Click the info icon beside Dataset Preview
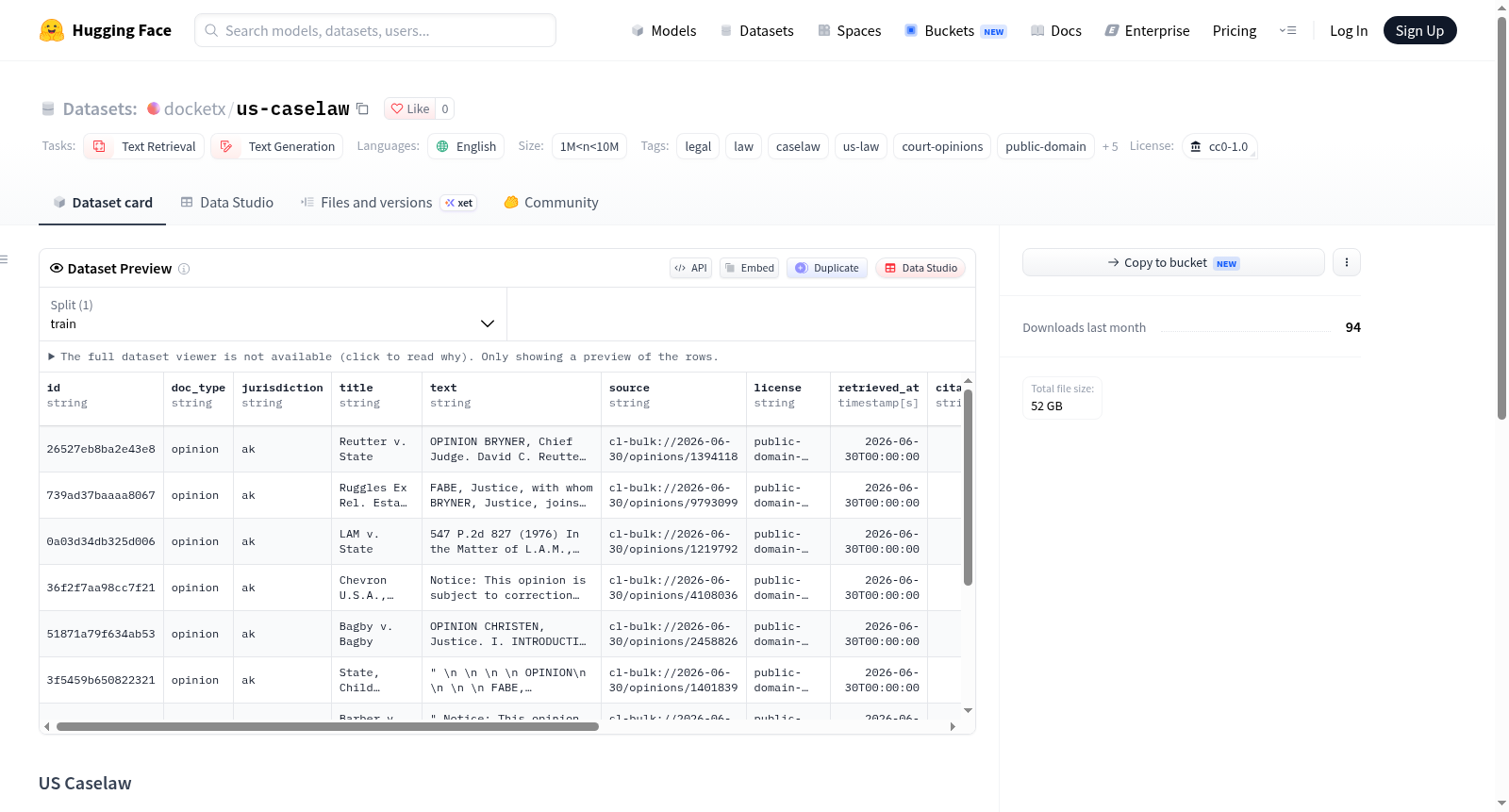This screenshot has height=812, width=1509. (x=184, y=269)
